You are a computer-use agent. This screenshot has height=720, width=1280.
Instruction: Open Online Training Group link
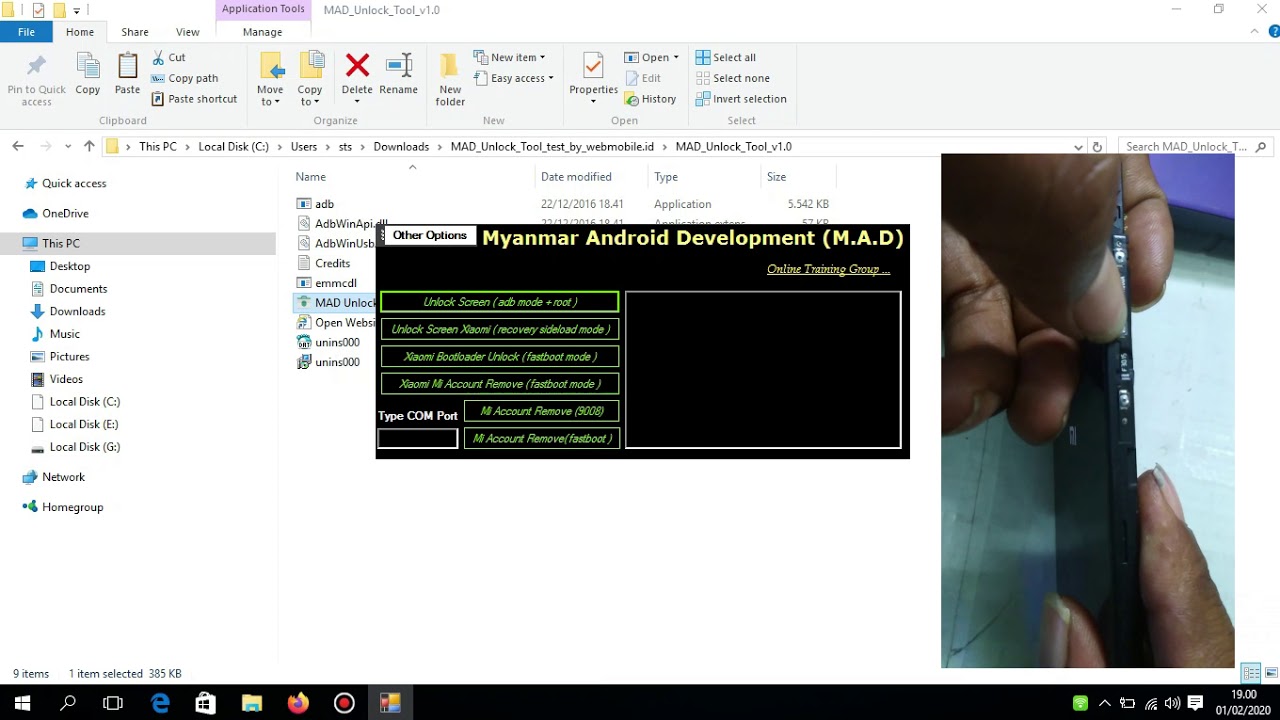[x=828, y=269]
